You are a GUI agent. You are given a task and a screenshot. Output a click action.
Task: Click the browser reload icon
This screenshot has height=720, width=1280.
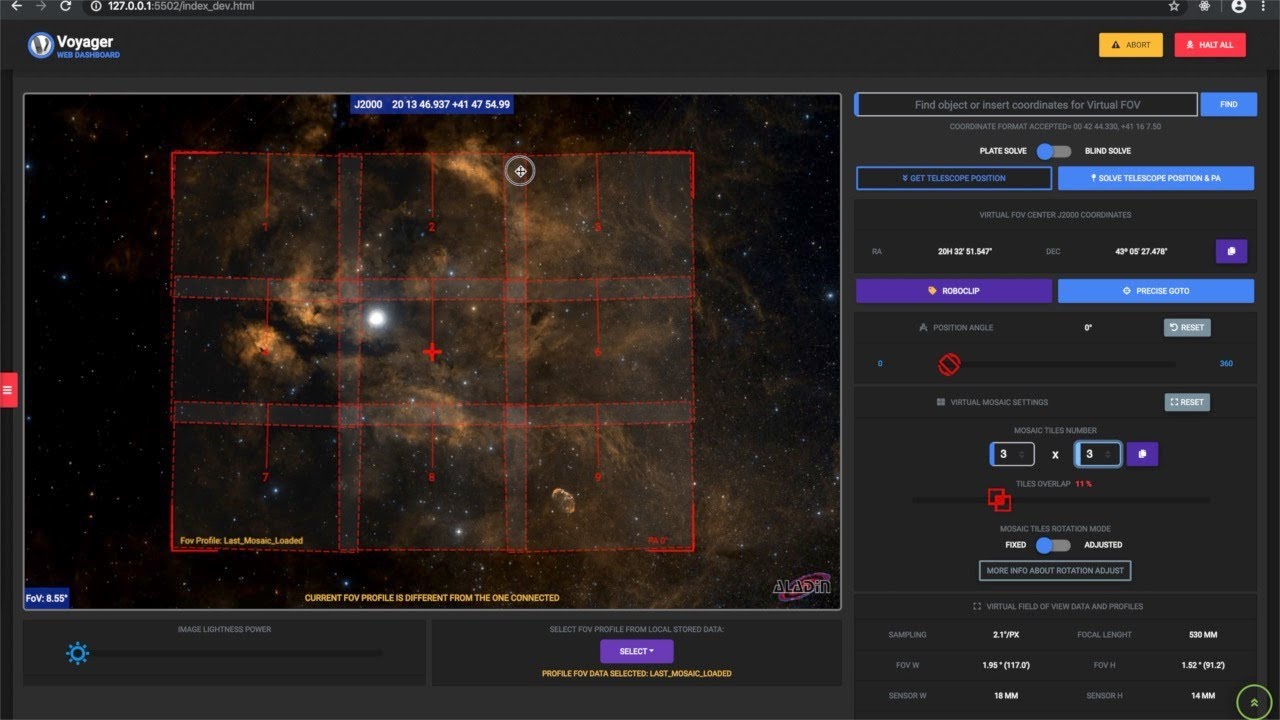[65, 6]
